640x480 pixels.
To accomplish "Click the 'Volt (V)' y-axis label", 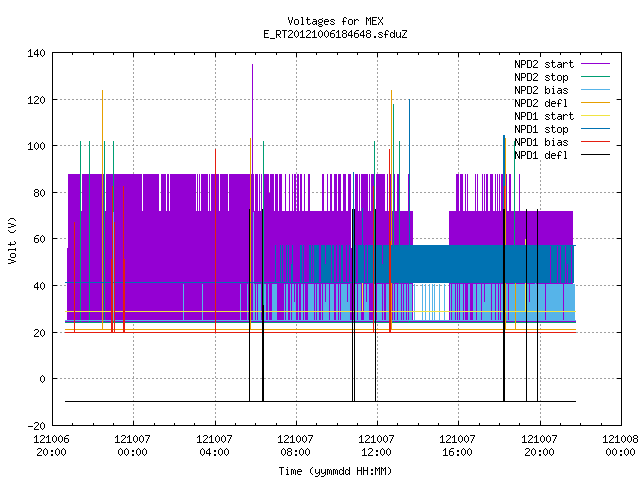I will 13,240.
